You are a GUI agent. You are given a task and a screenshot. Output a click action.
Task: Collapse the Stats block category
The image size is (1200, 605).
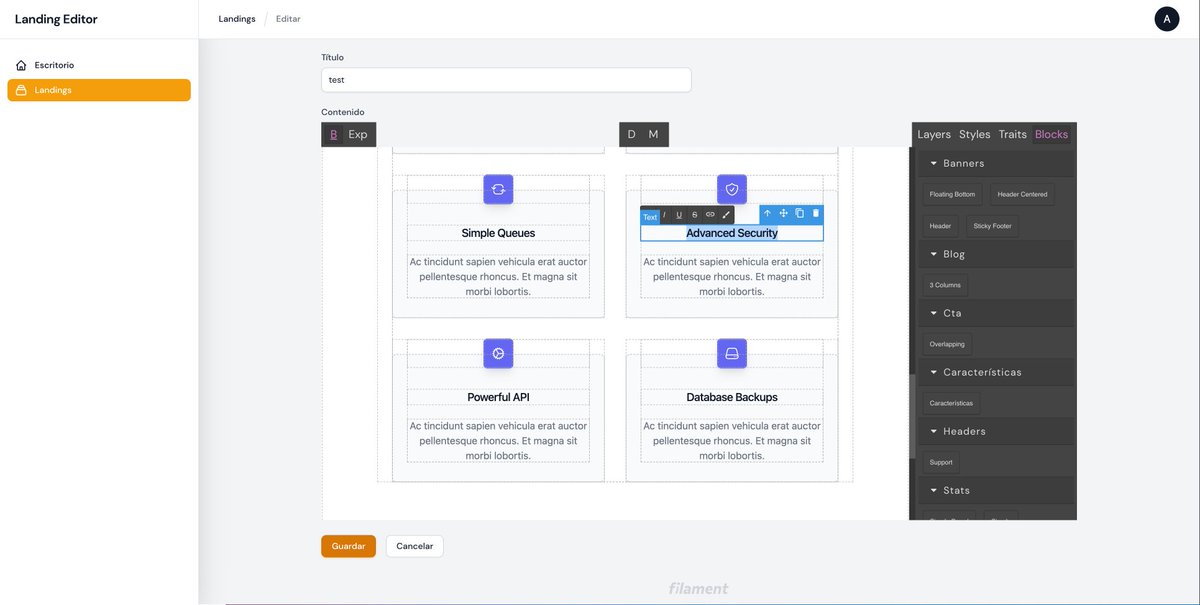coord(996,490)
